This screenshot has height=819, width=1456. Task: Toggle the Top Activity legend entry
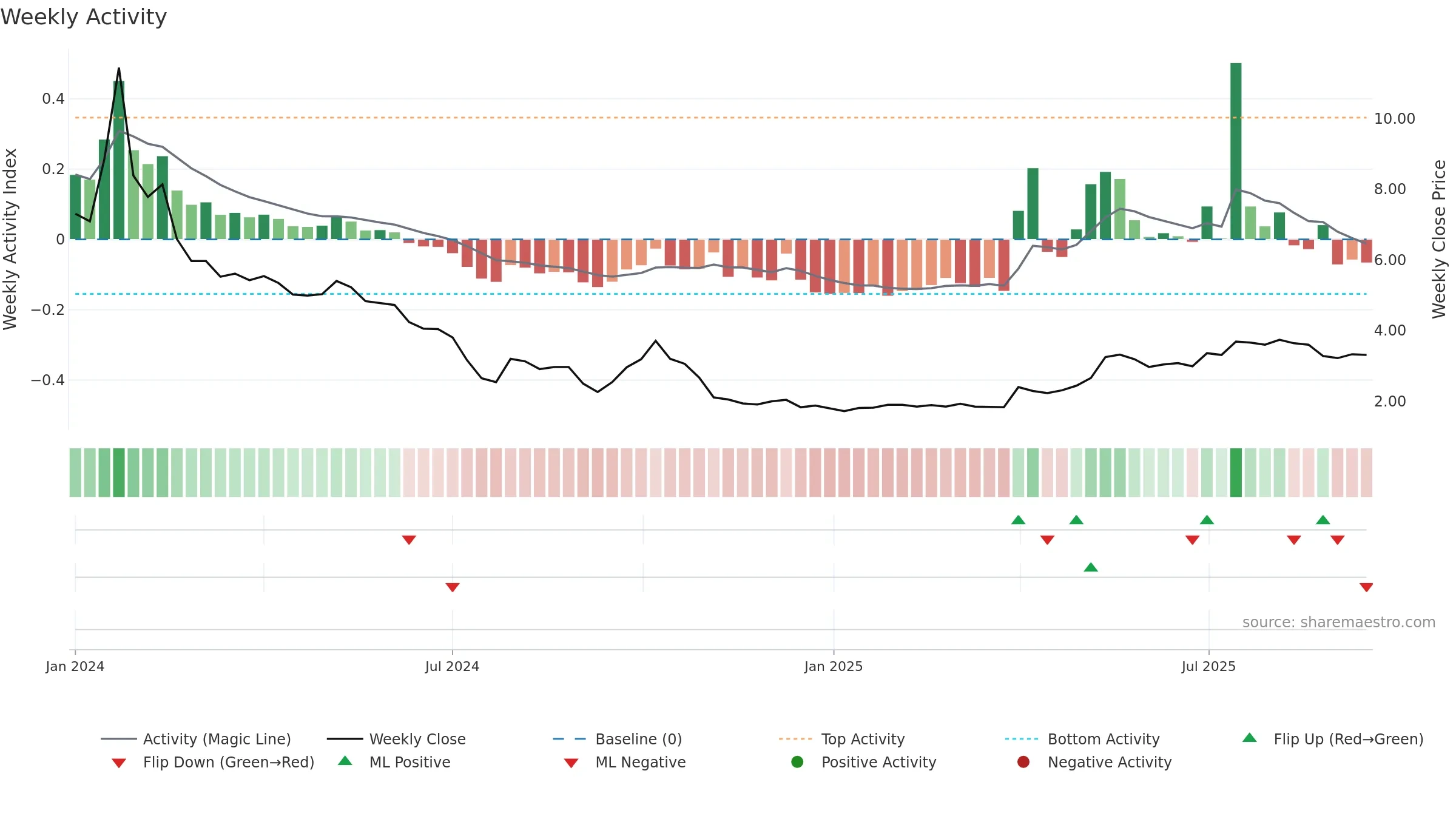841,739
